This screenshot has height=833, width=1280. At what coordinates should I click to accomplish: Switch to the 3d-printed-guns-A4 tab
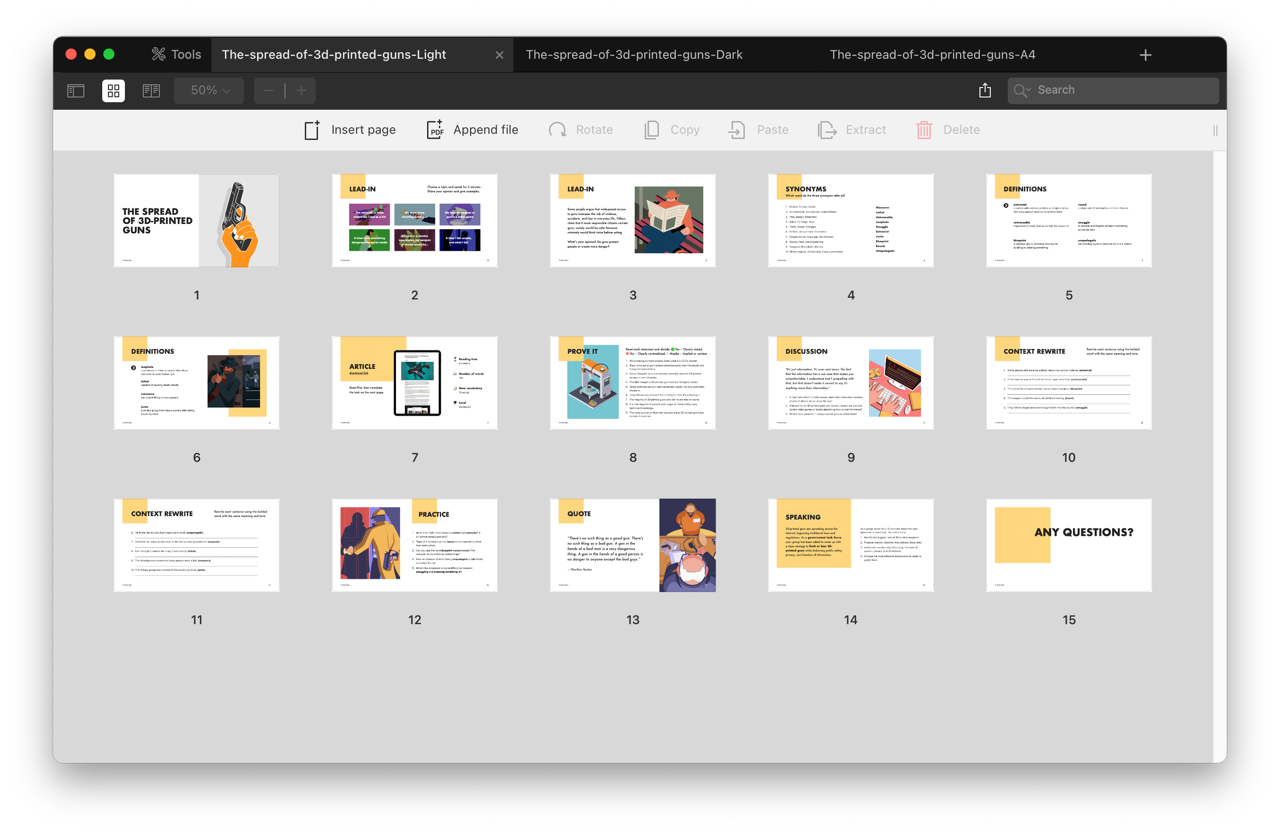pos(932,55)
